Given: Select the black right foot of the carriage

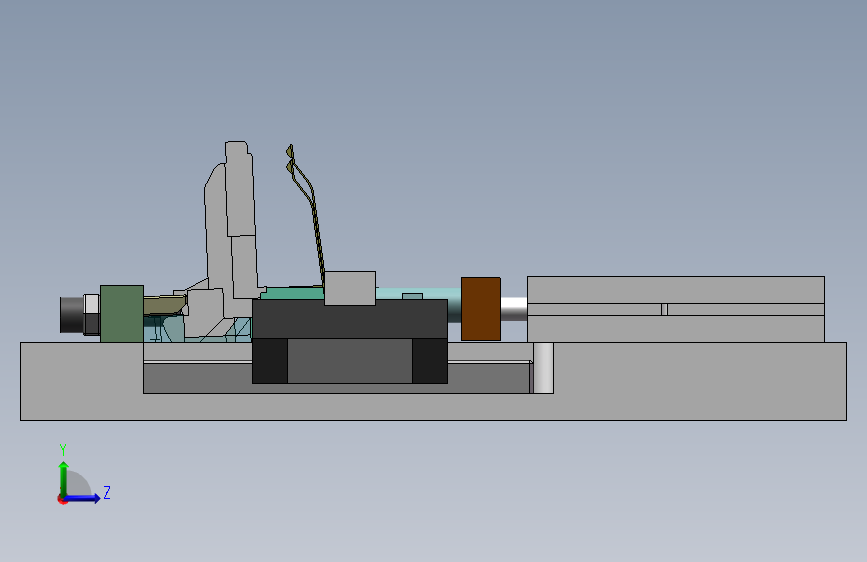Looking at the screenshot, I should coord(430,361).
